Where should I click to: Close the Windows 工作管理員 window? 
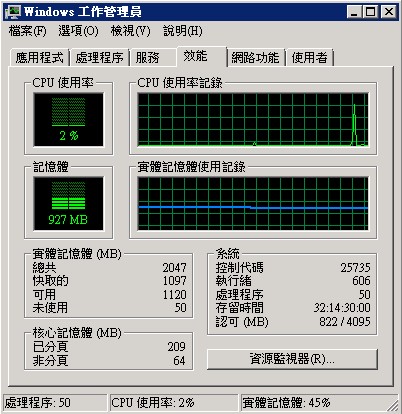point(388,12)
